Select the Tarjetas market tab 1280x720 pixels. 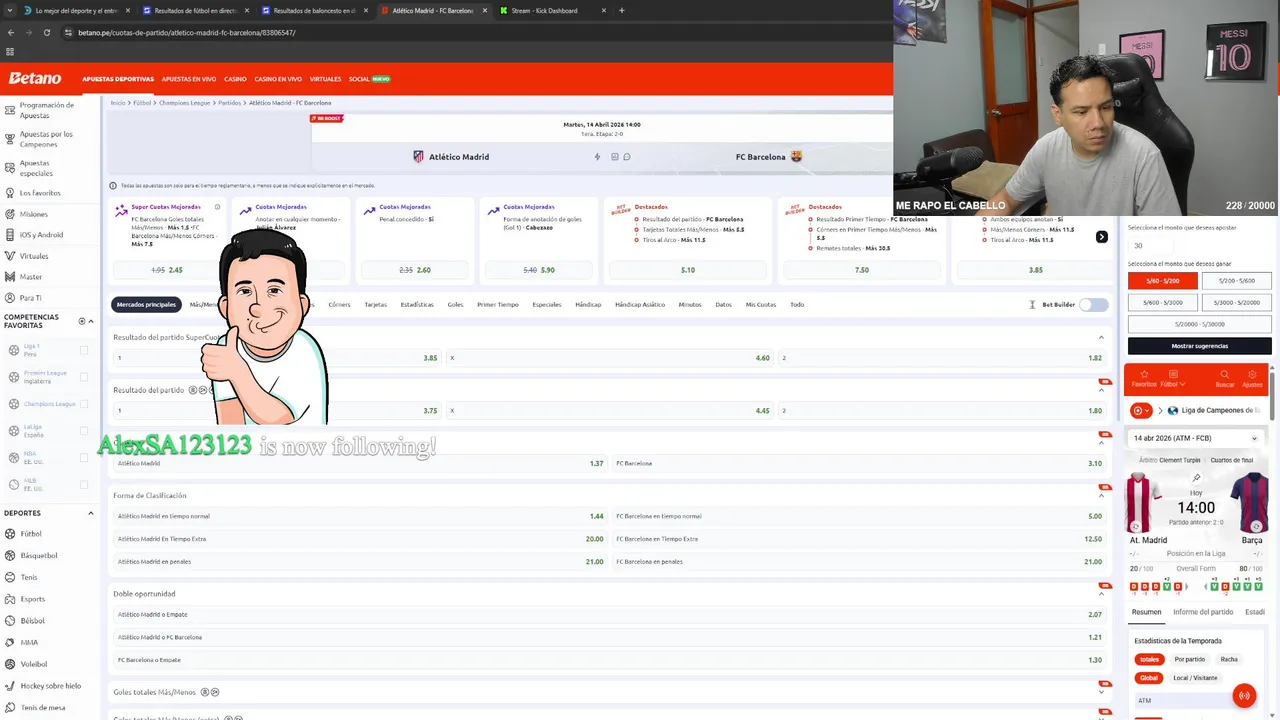point(375,304)
